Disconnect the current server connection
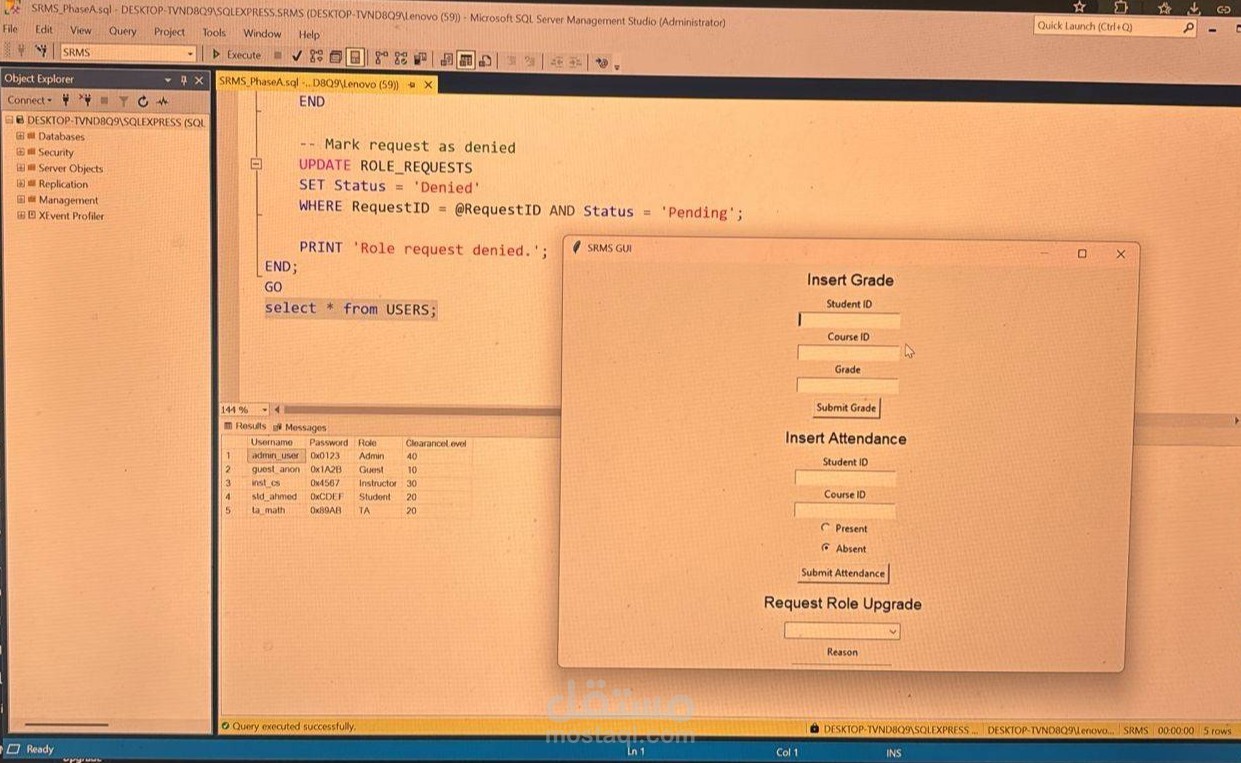 tap(88, 100)
